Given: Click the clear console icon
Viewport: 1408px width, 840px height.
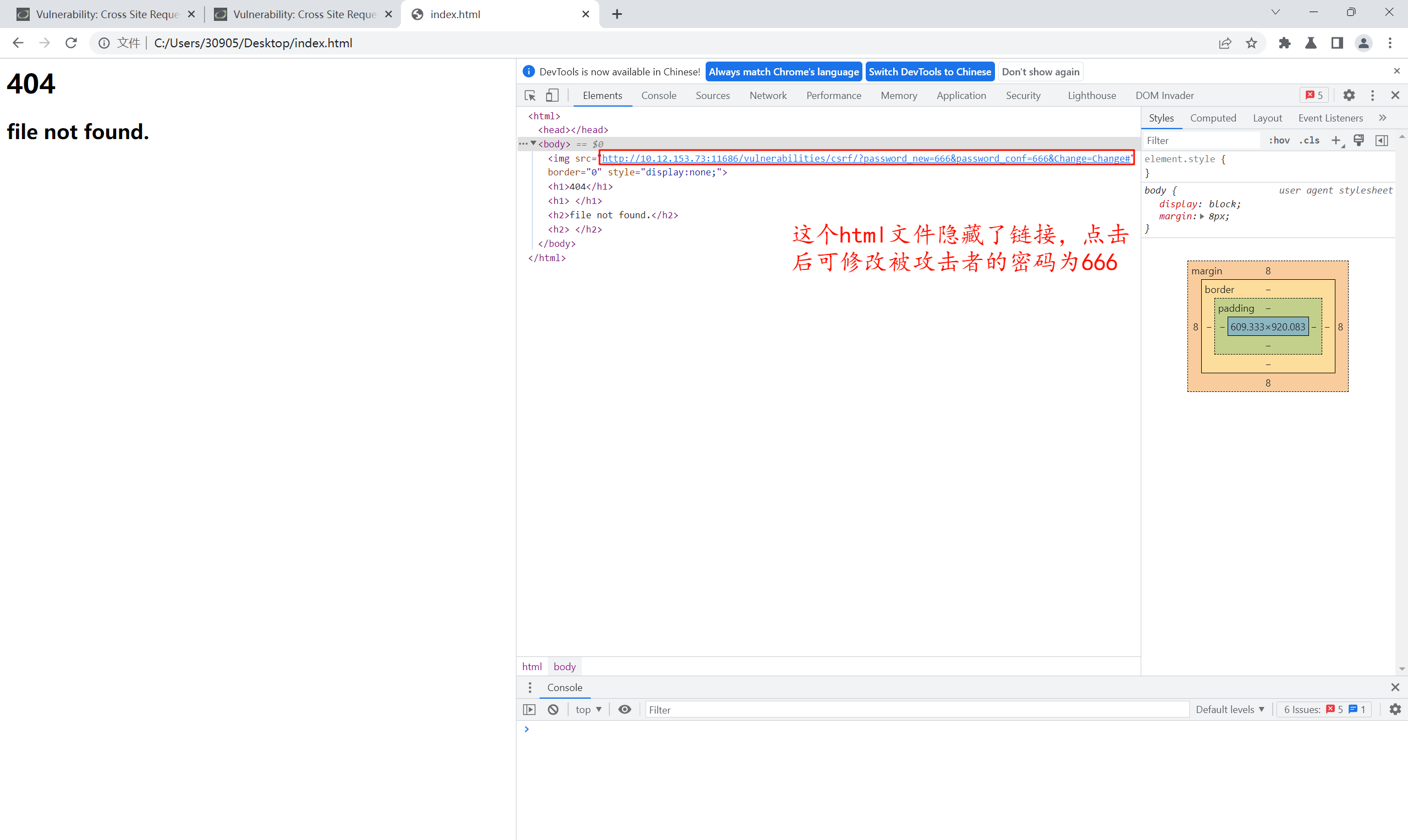Looking at the screenshot, I should point(553,709).
